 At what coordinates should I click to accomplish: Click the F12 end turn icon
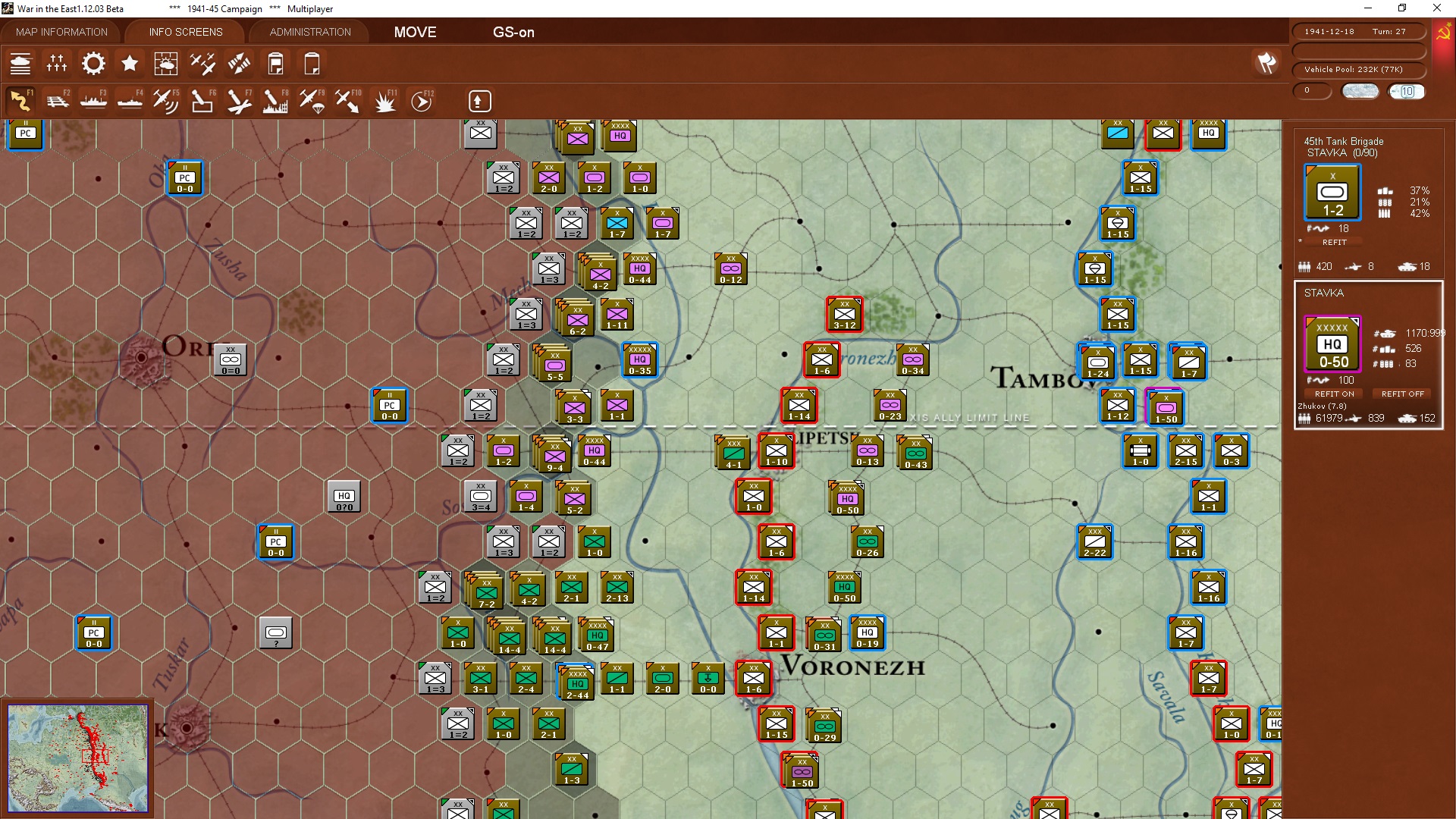[422, 101]
